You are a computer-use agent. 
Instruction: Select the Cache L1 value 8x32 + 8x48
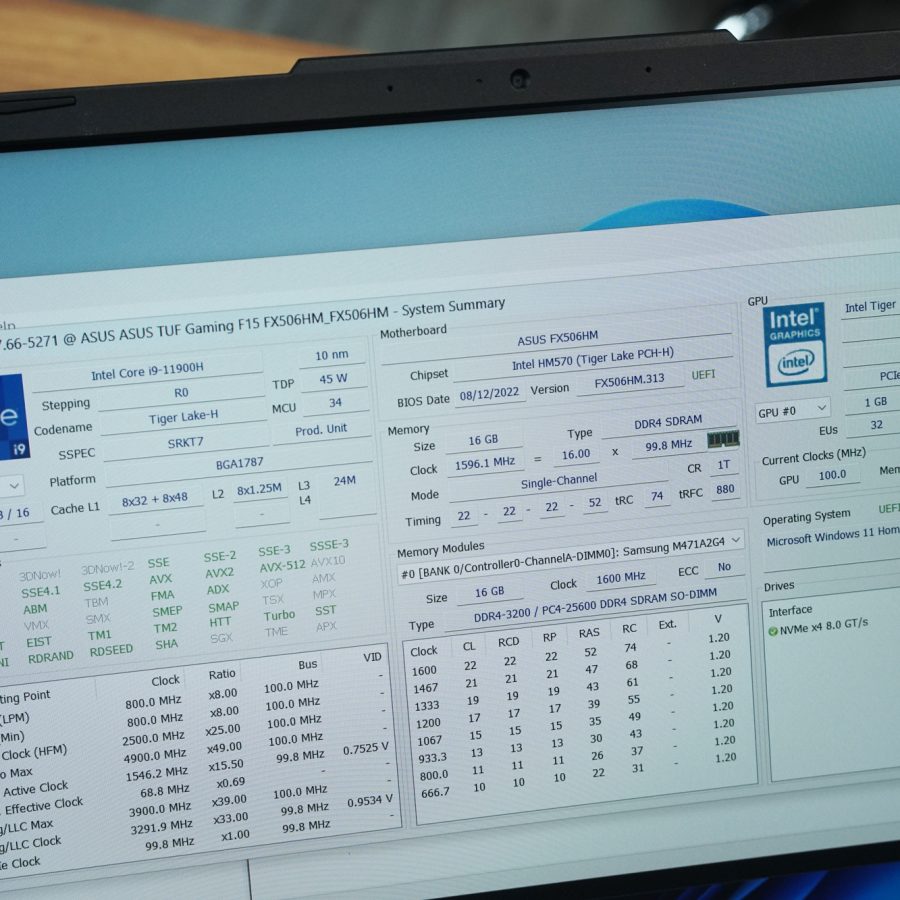pos(154,500)
